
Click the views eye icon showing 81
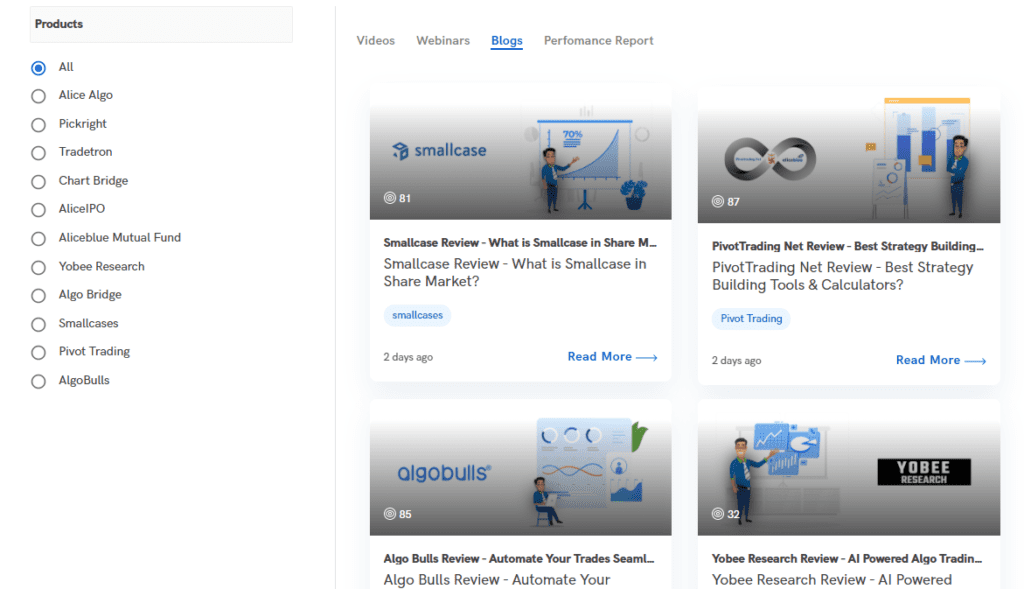(390, 198)
